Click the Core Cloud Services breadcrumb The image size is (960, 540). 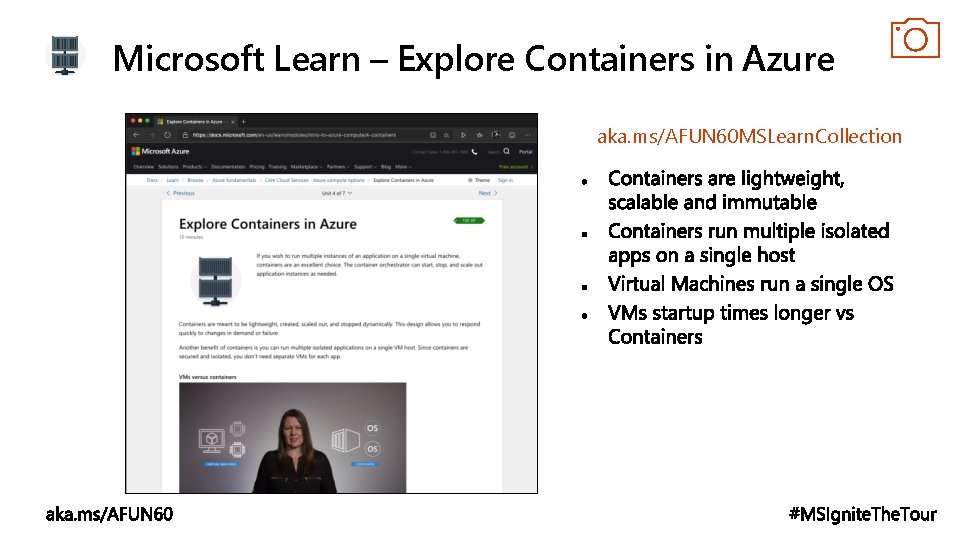click(x=314, y=180)
